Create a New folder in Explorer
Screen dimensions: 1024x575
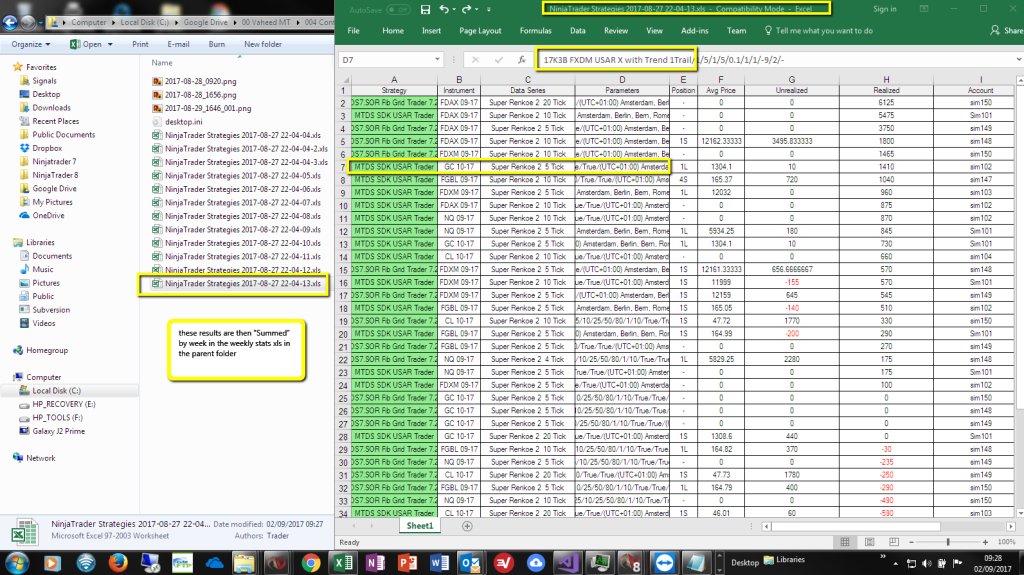(x=263, y=44)
